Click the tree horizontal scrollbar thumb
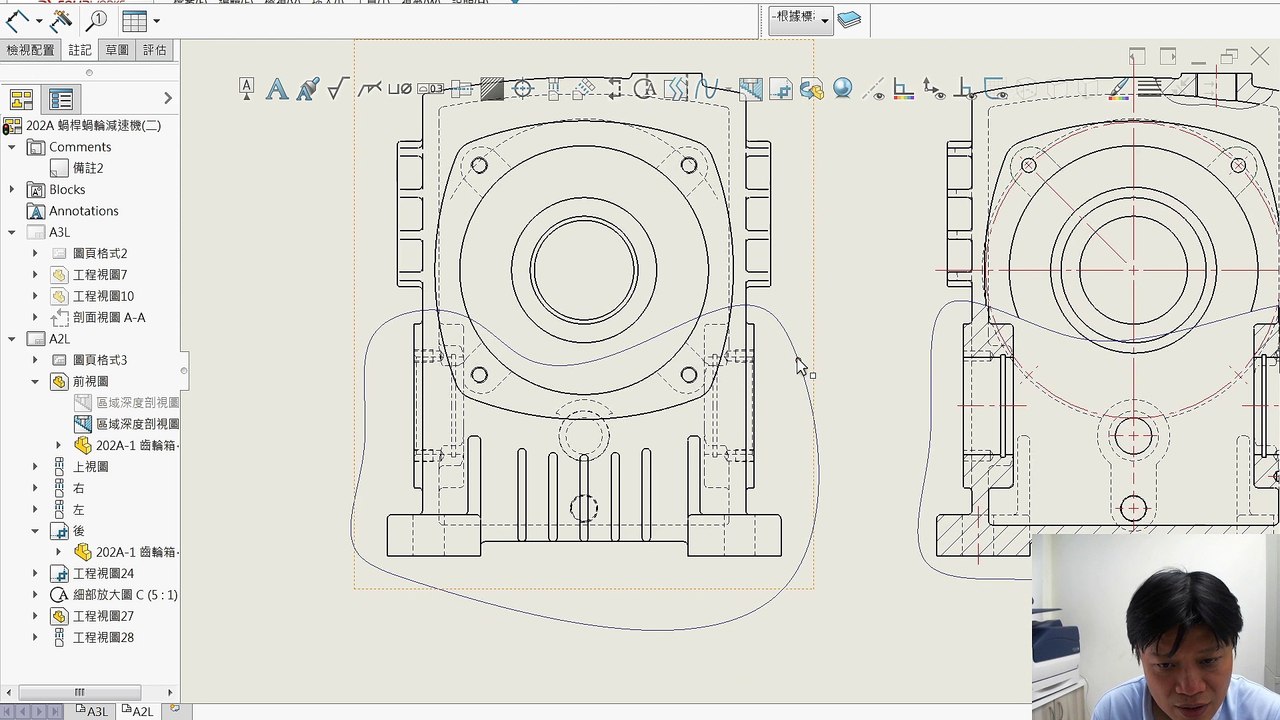The height and width of the screenshot is (720, 1280). pyautogui.click(x=79, y=692)
